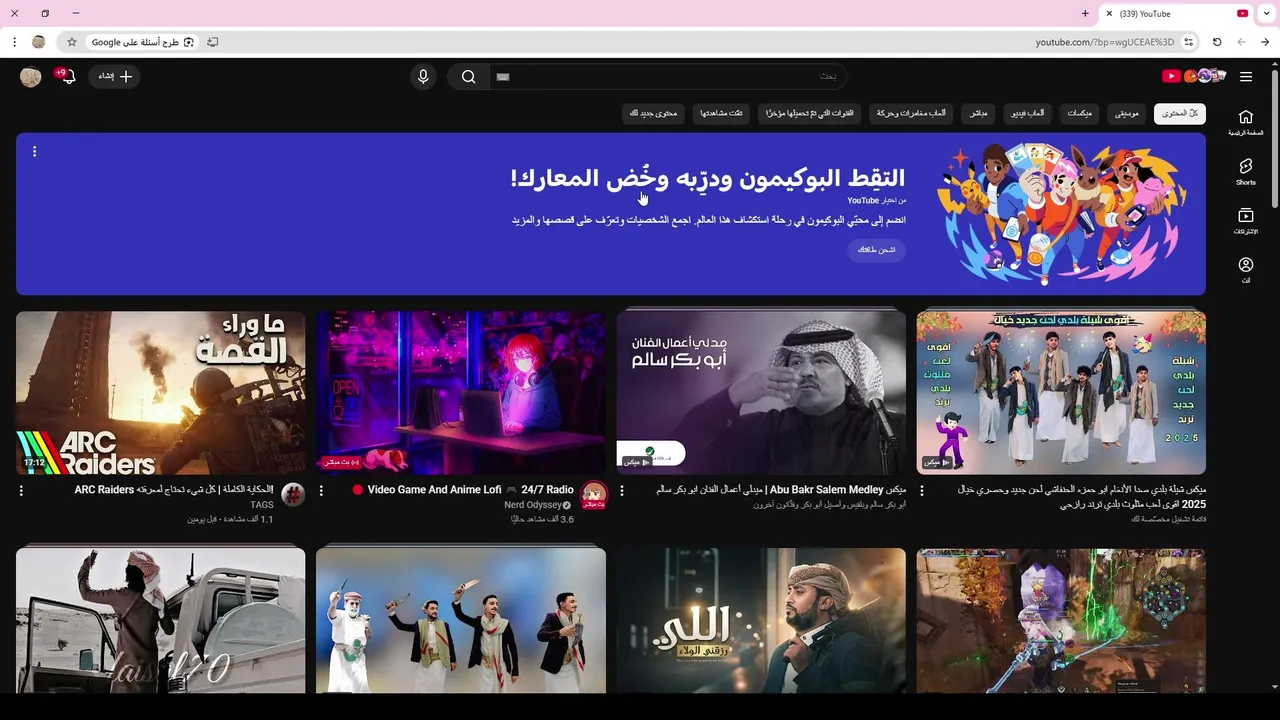Select the (339) YouTube browser tab
The width and height of the screenshot is (1280, 720).
[1176, 13]
